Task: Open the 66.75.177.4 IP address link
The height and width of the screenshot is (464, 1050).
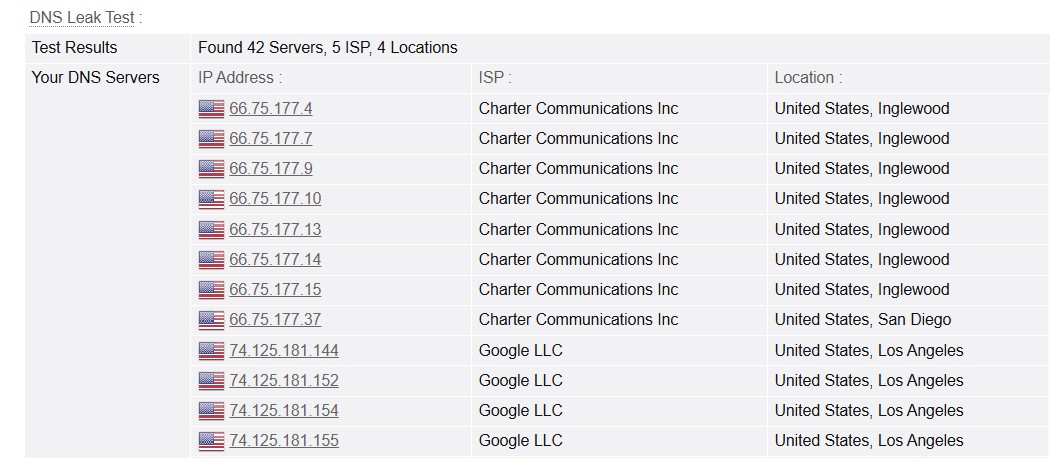Action: click(x=271, y=108)
